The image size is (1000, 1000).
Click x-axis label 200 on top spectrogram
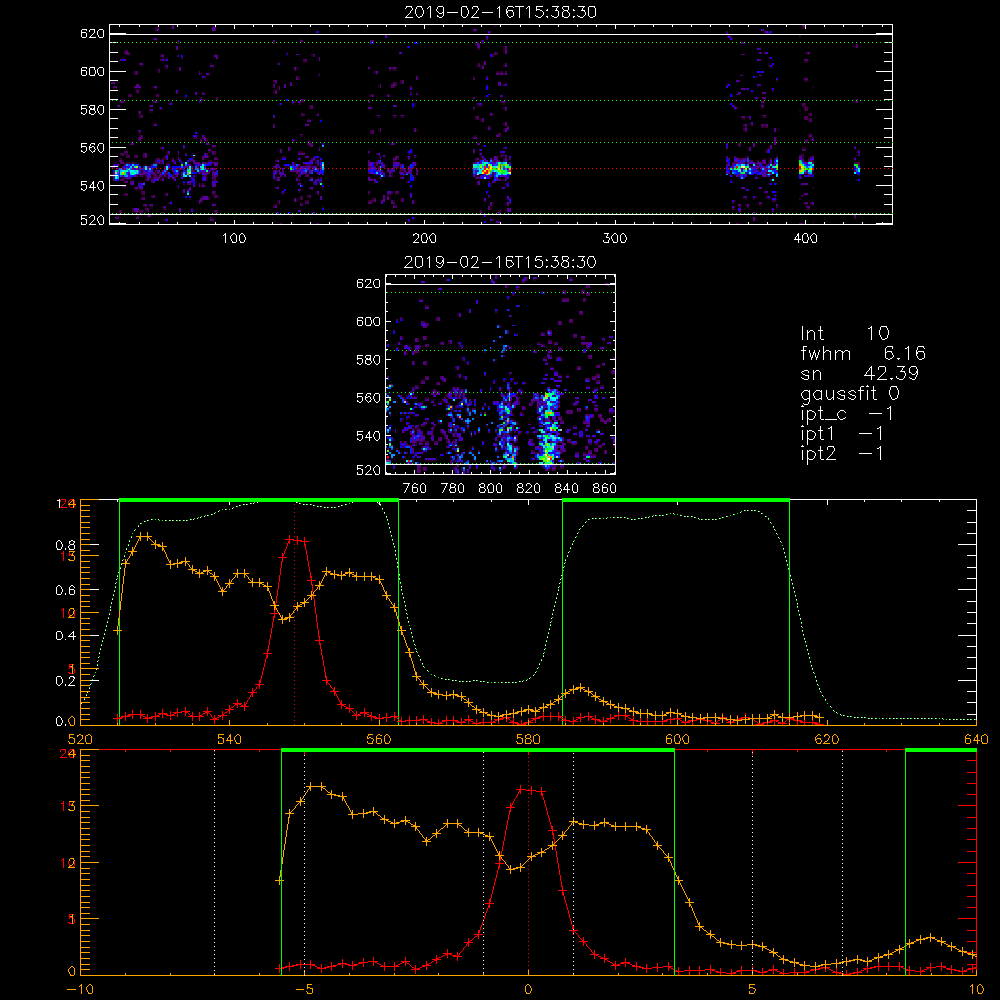[x=424, y=239]
